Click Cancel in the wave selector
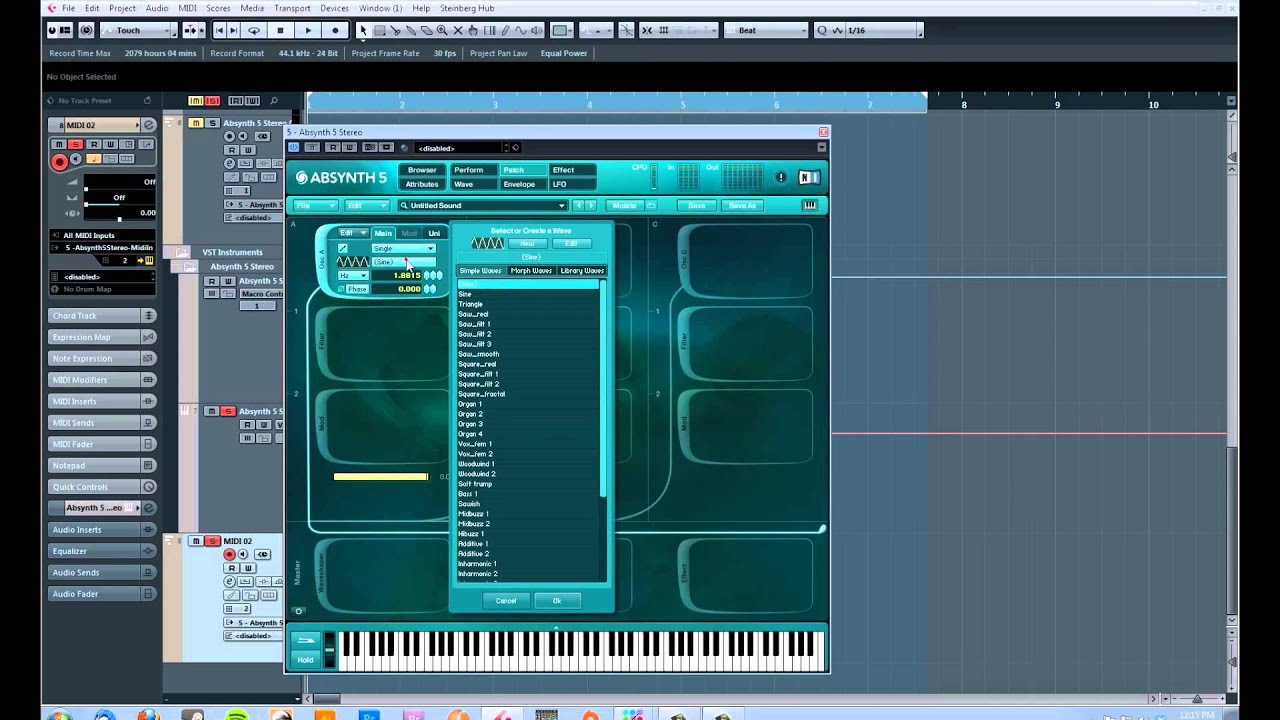Viewport: 1280px width, 720px height. coord(506,601)
